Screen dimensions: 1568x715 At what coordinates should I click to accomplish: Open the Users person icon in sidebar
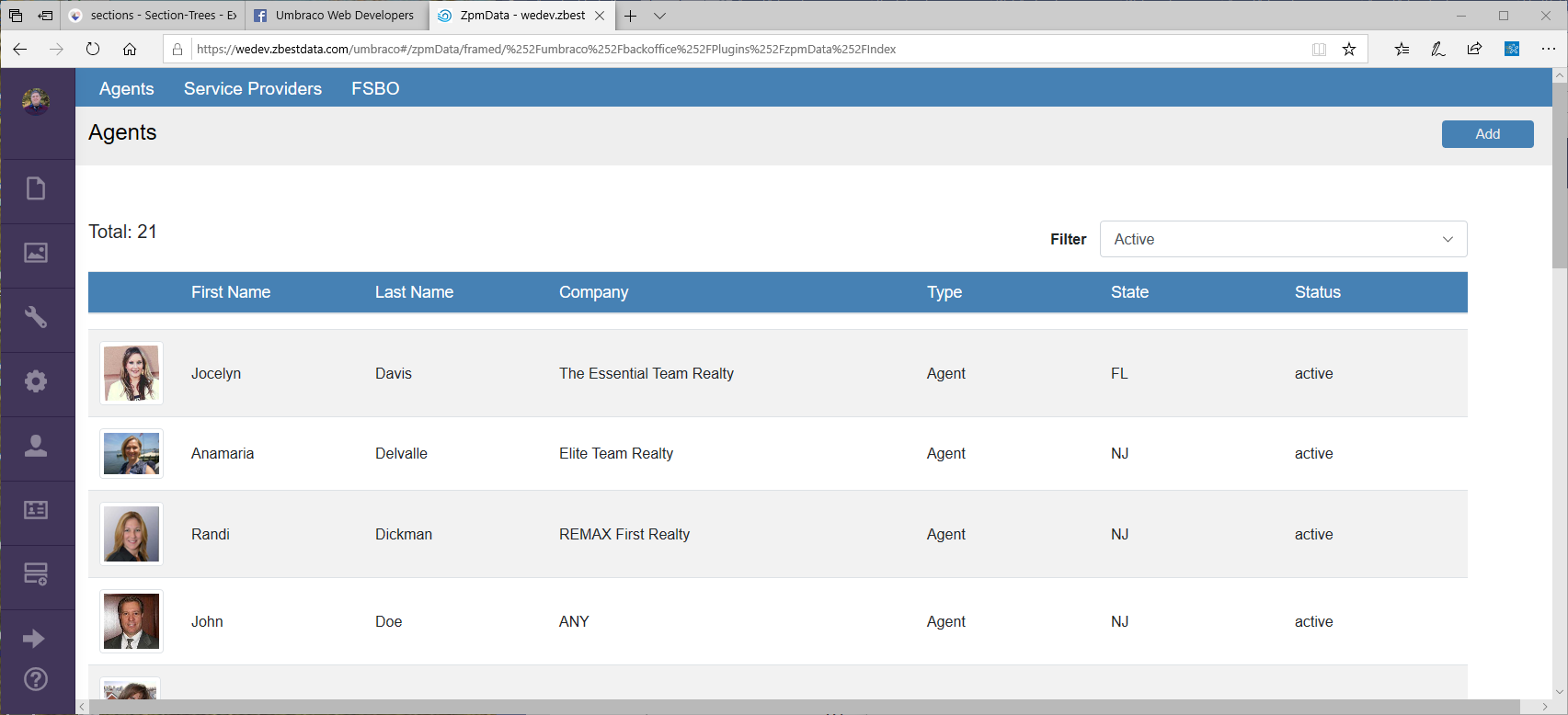point(36,446)
